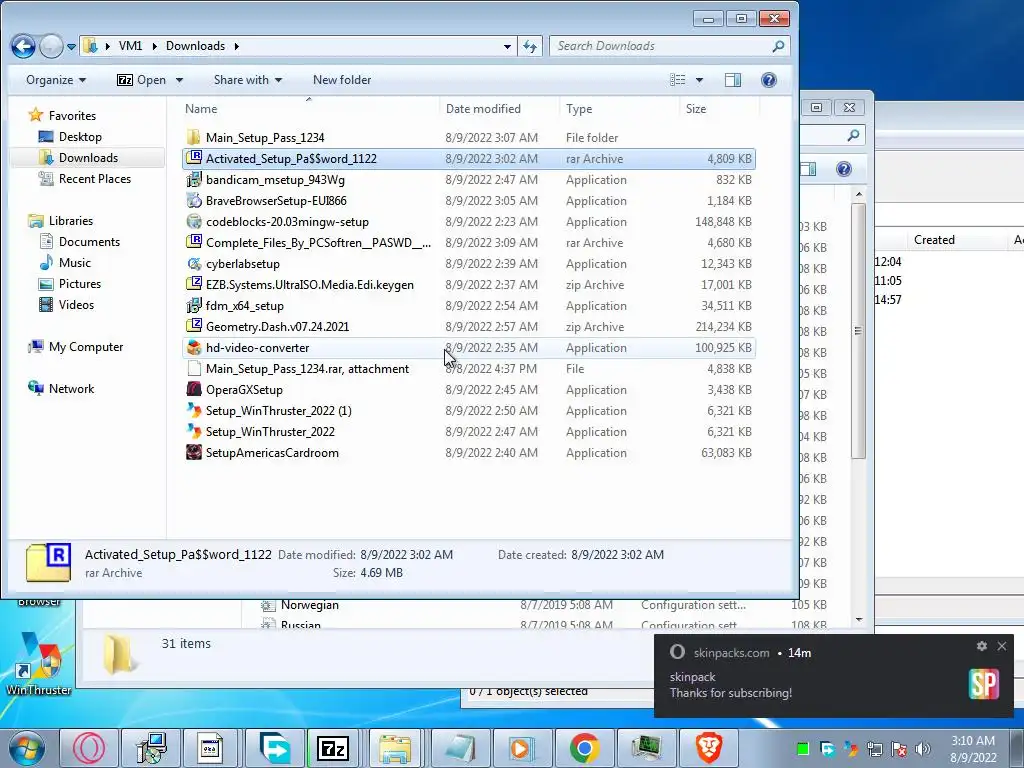The width and height of the screenshot is (1024, 768).
Task: Select Setup_WinThruster_2022 application name
Action: 270,432
